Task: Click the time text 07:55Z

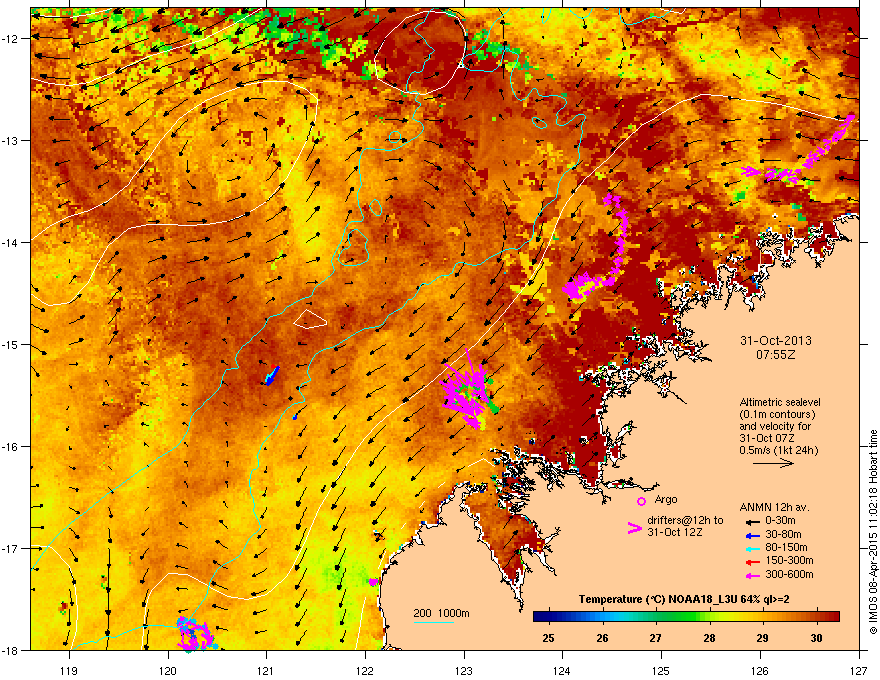Action: (776, 355)
